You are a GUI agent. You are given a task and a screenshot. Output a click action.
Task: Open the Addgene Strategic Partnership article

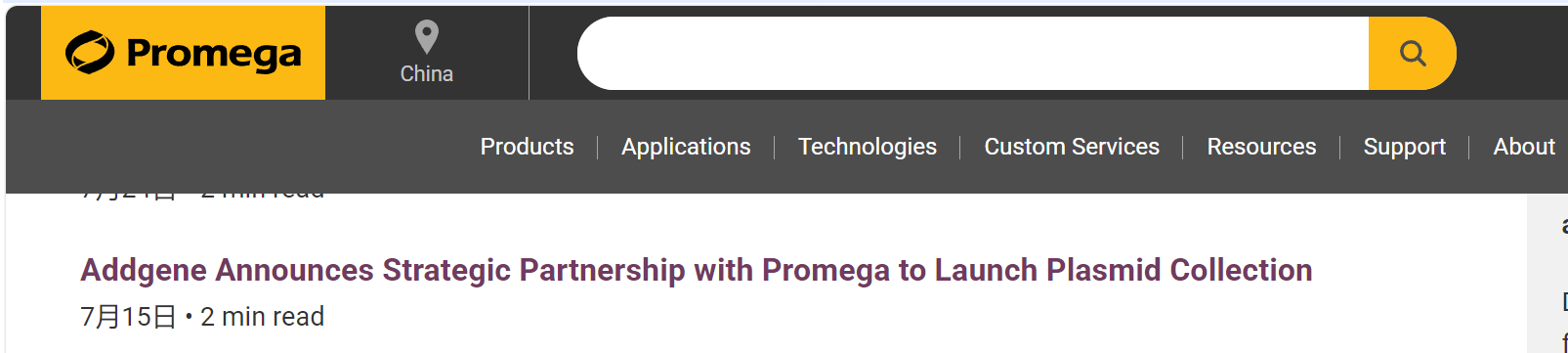[x=697, y=270]
